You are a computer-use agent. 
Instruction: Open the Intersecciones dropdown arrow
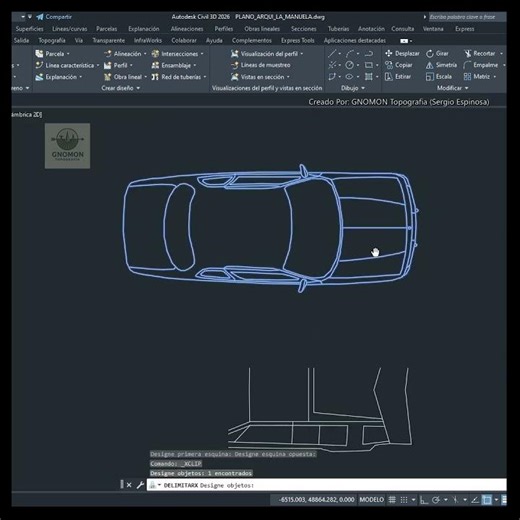pos(202,54)
